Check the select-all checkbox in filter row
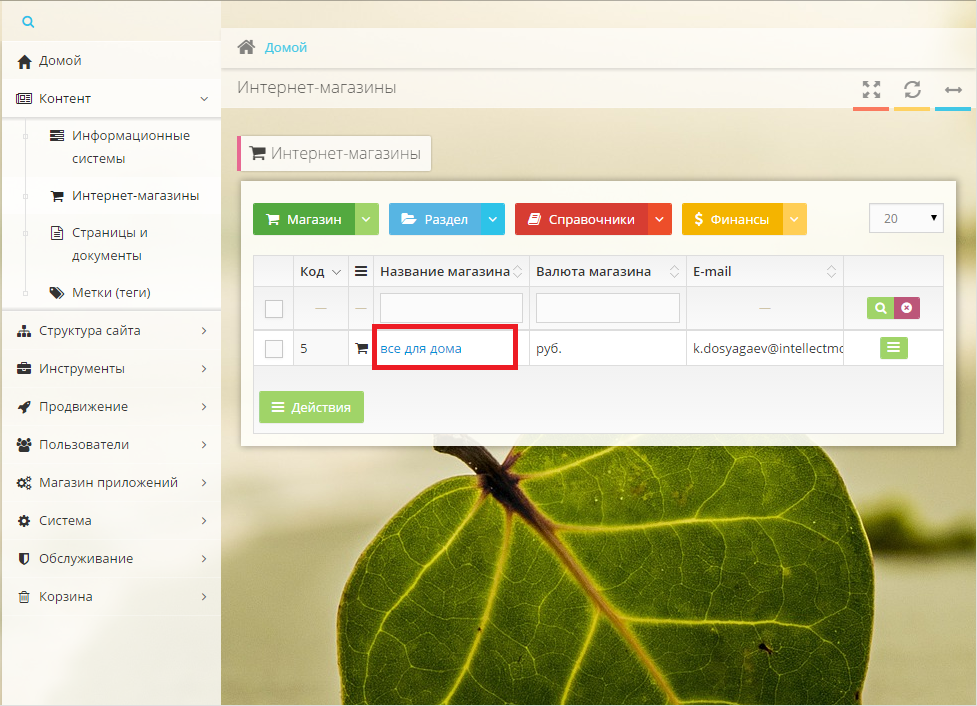The image size is (977, 706). tap(274, 309)
